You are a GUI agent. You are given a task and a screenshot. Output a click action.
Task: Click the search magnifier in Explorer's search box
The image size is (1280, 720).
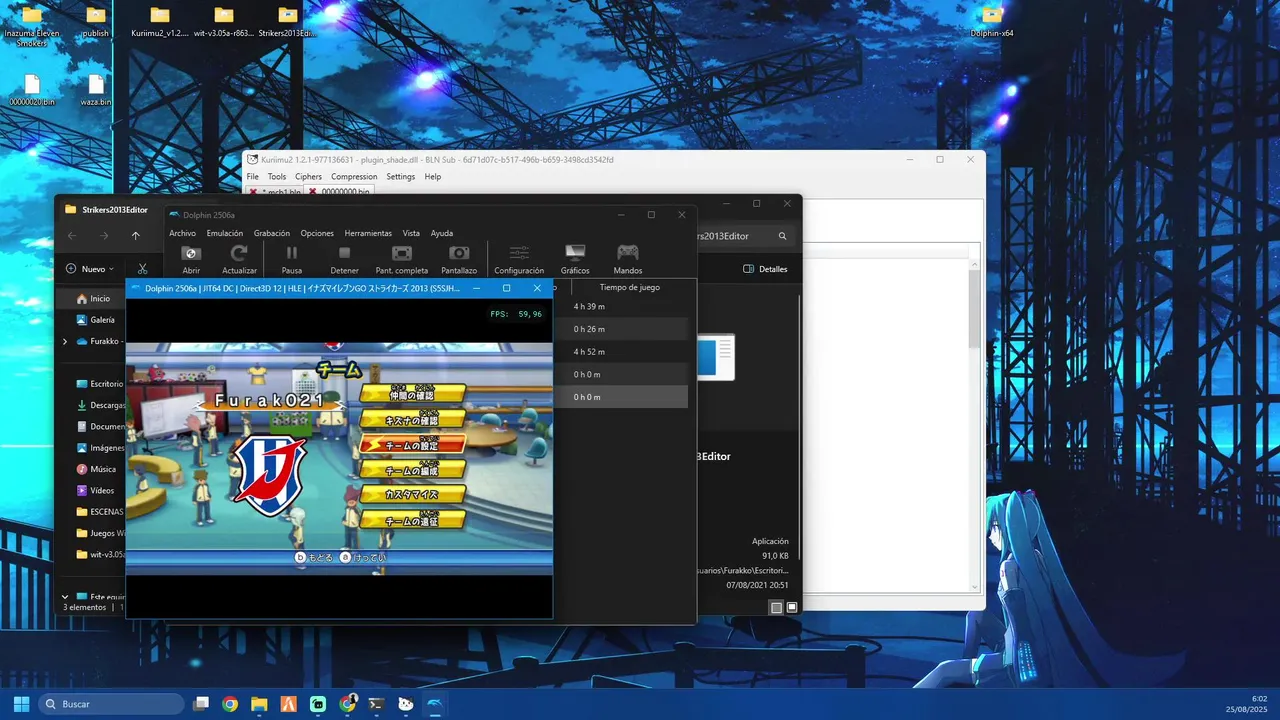tap(782, 236)
